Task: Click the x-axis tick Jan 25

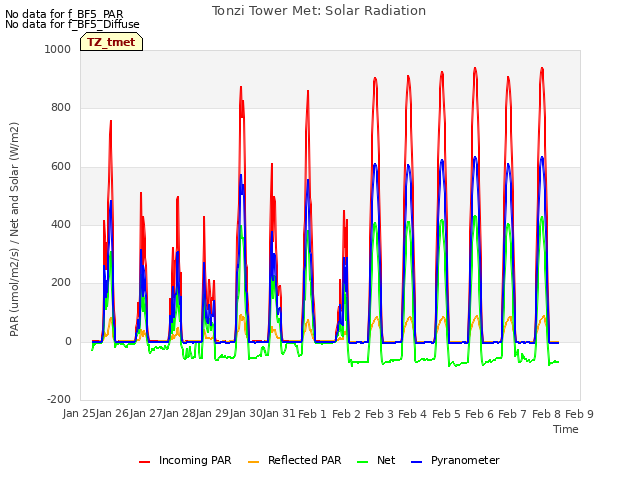Action: point(79,414)
